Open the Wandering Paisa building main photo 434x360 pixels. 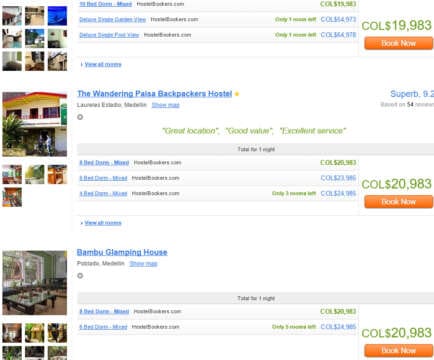tap(35, 124)
